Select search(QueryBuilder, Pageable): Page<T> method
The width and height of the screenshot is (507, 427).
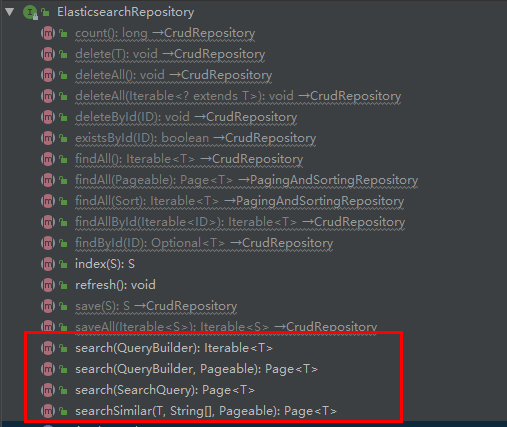(x=196, y=369)
